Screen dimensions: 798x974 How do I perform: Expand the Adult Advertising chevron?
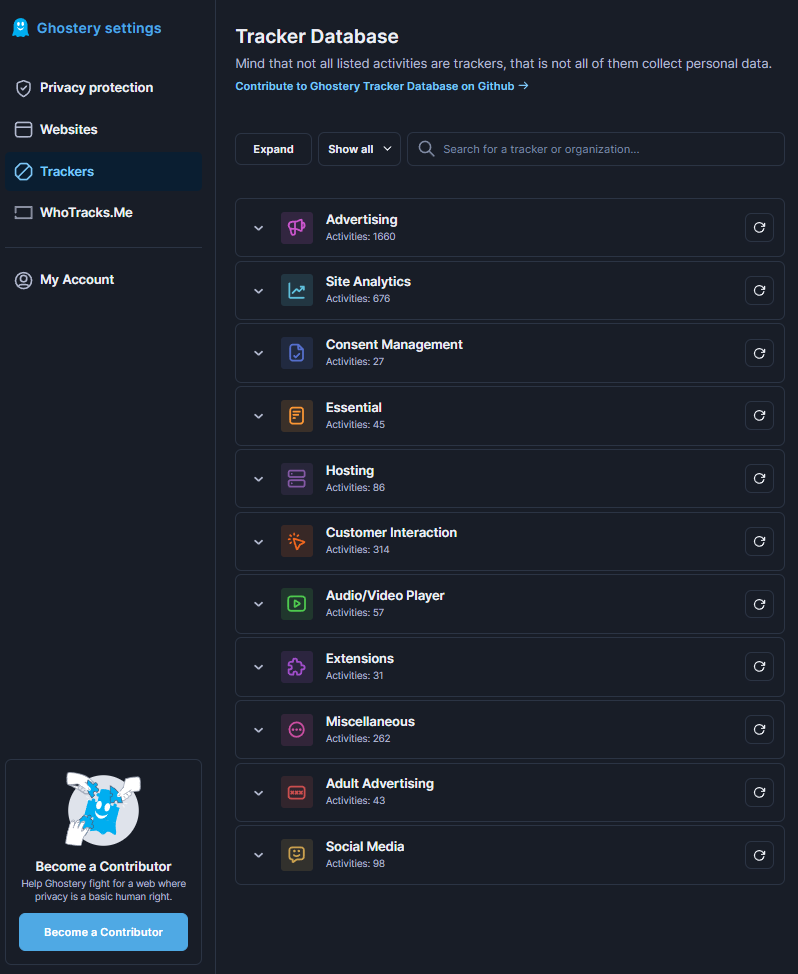coord(258,793)
